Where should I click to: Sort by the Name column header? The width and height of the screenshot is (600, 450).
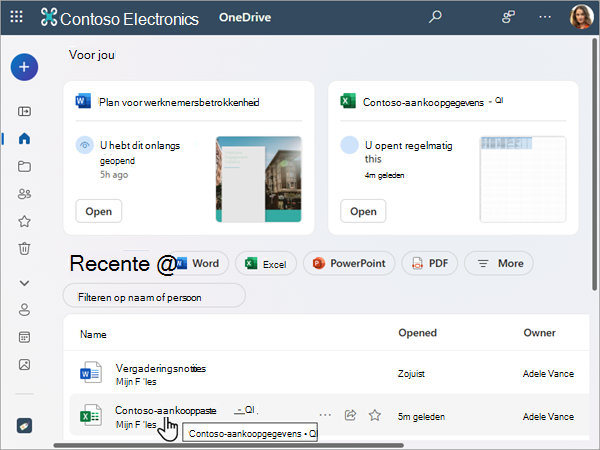pos(93,334)
